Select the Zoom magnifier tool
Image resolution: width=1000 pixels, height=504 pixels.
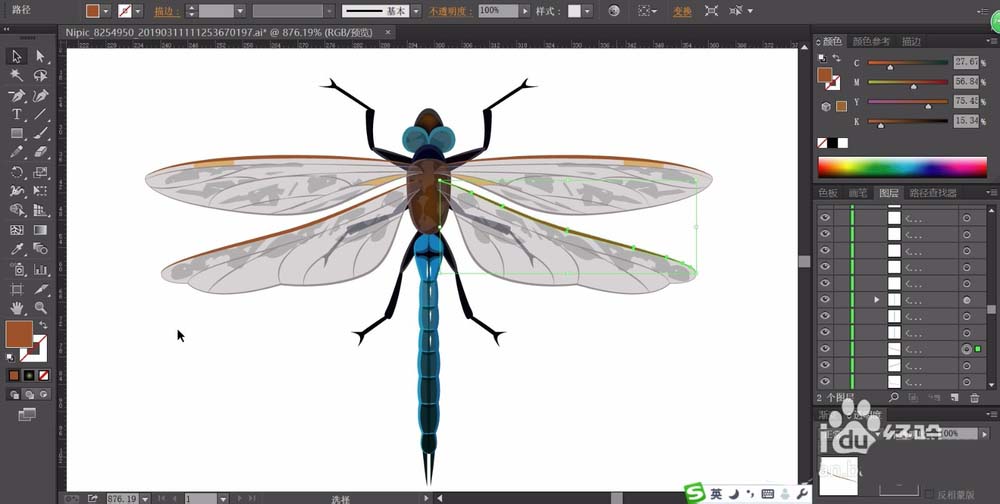pyautogui.click(x=40, y=308)
